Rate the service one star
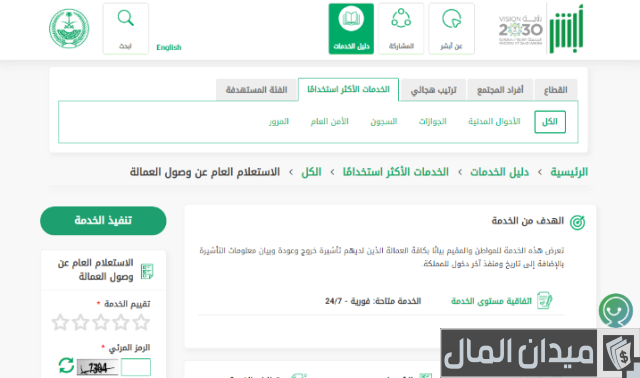This screenshot has width=640, height=378. click(x=141, y=322)
